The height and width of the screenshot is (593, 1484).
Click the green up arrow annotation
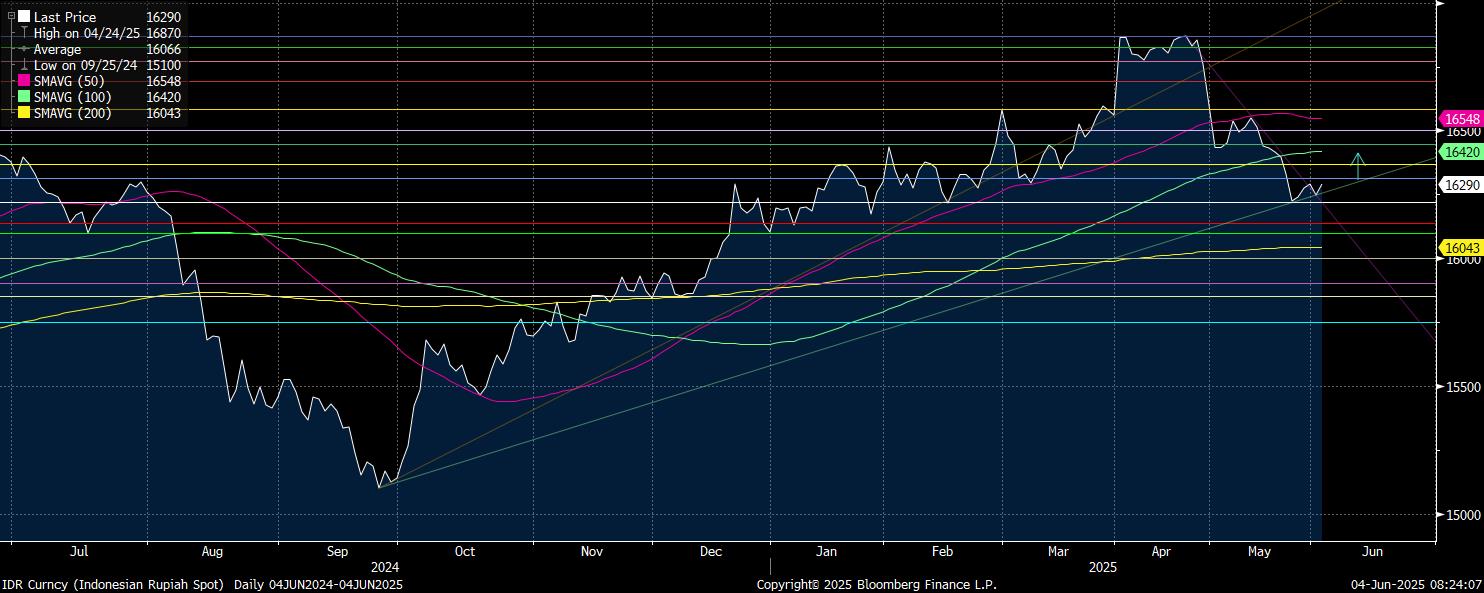click(1357, 166)
